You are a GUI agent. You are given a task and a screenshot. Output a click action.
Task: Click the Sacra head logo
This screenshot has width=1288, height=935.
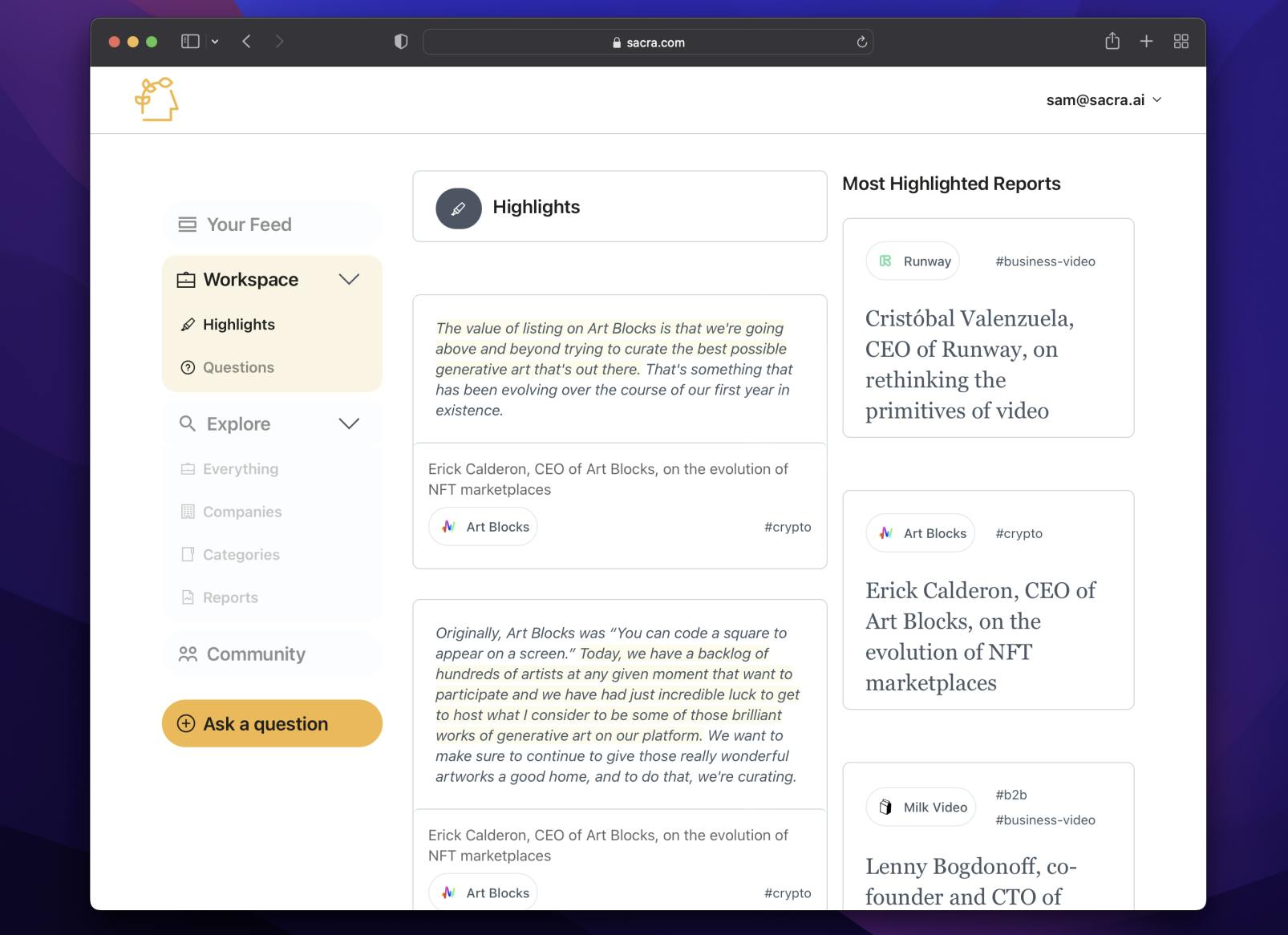[156, 99]
